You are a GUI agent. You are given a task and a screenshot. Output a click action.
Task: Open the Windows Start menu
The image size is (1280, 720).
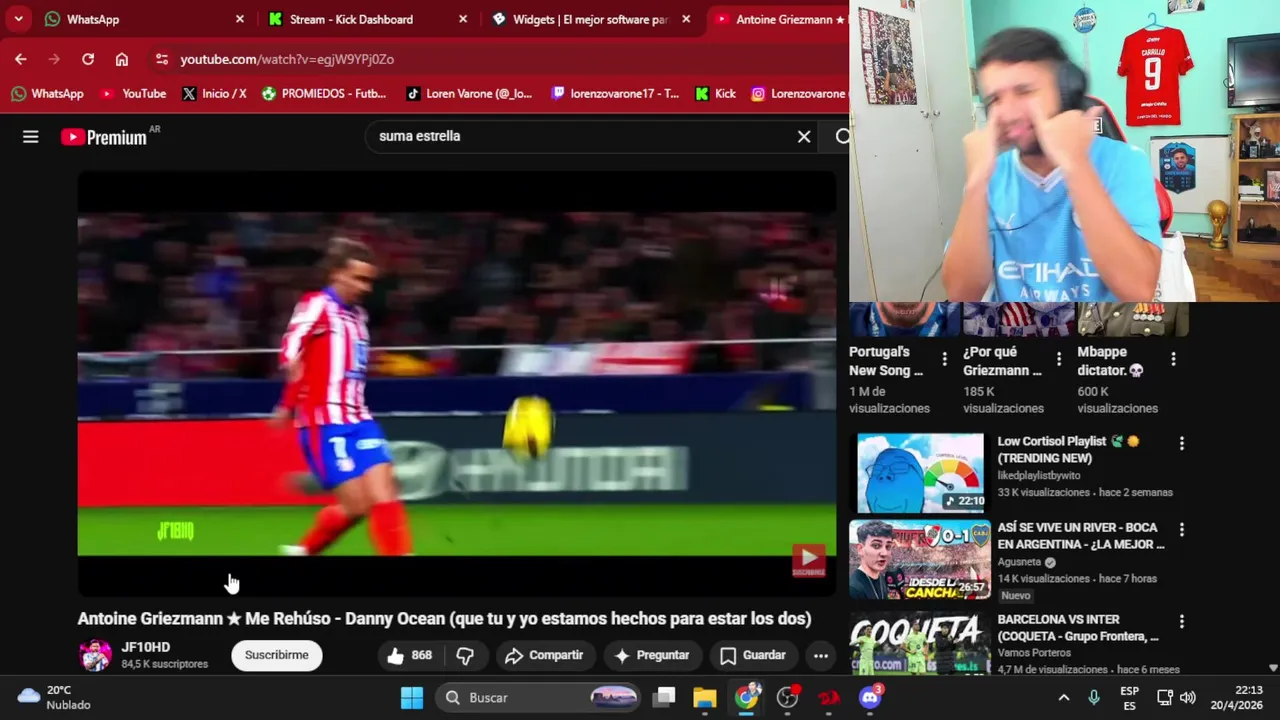pyautogui.click(x=412, y=697)
